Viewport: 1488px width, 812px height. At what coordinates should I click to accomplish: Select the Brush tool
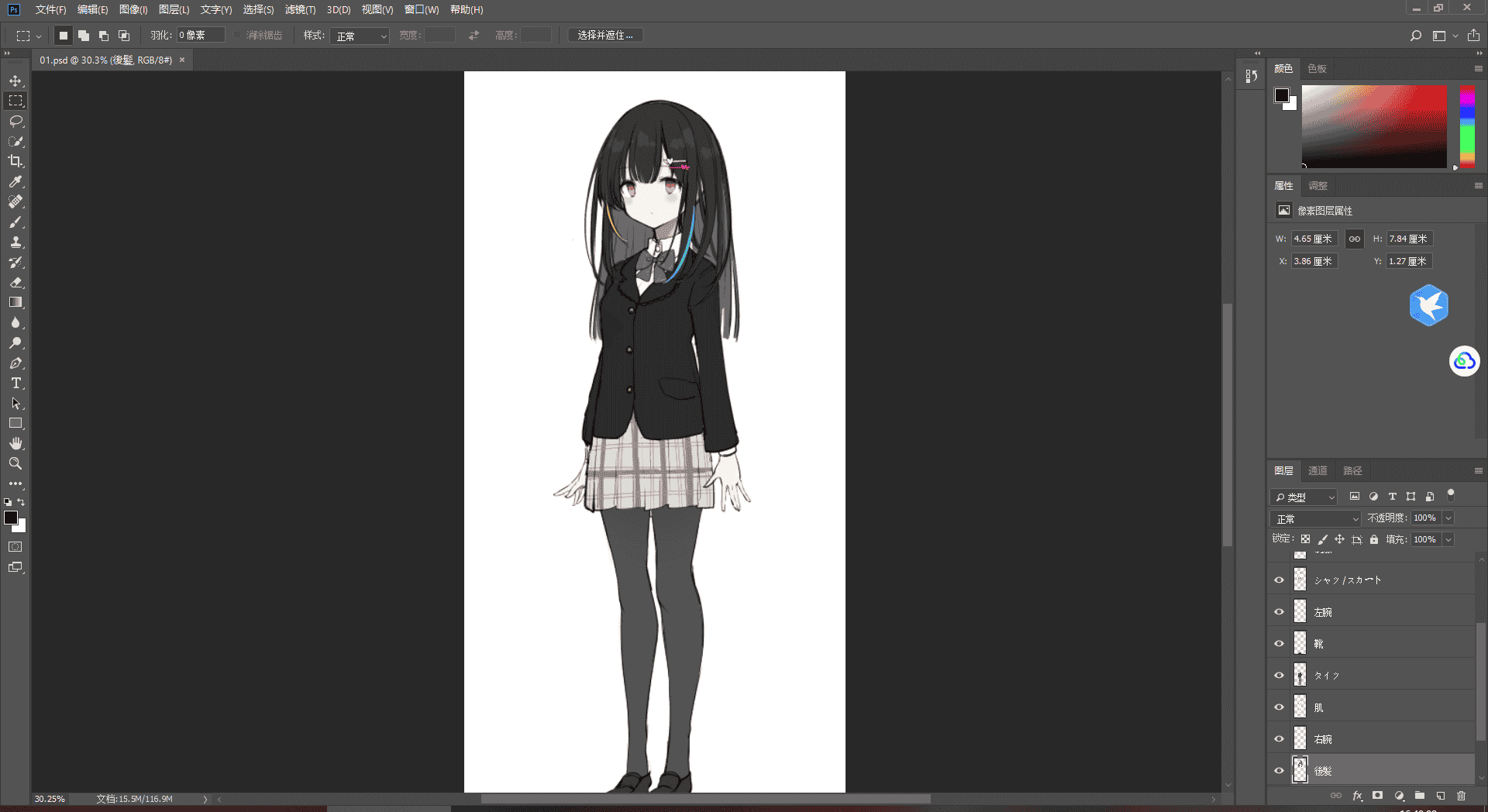click(x=15, y=222)
